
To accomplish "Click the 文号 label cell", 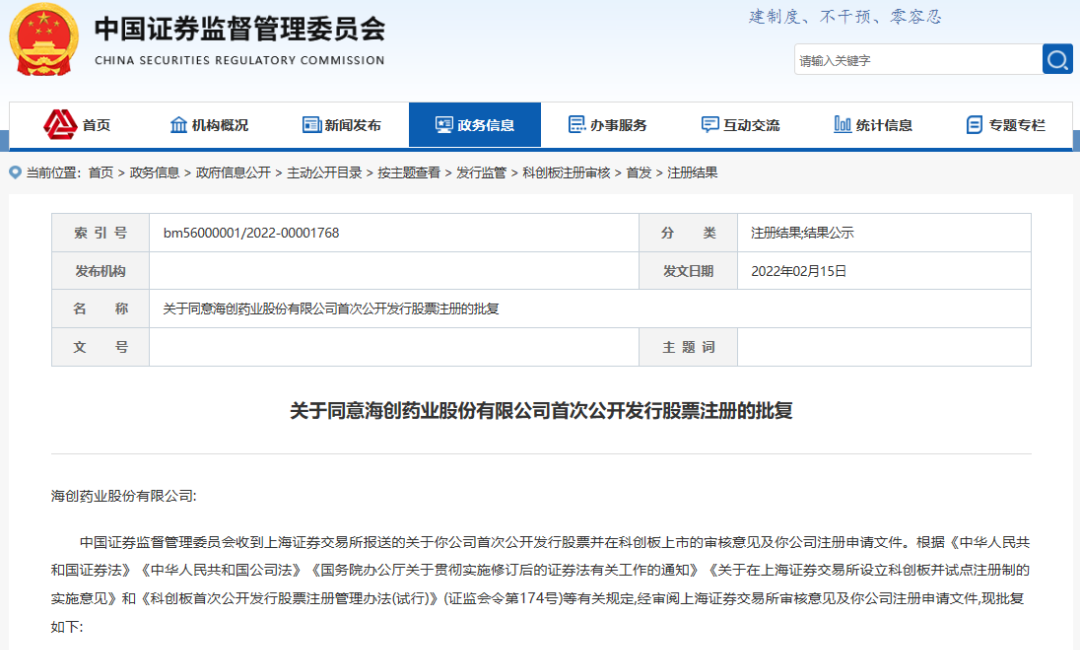I will [x=101, y=347].
